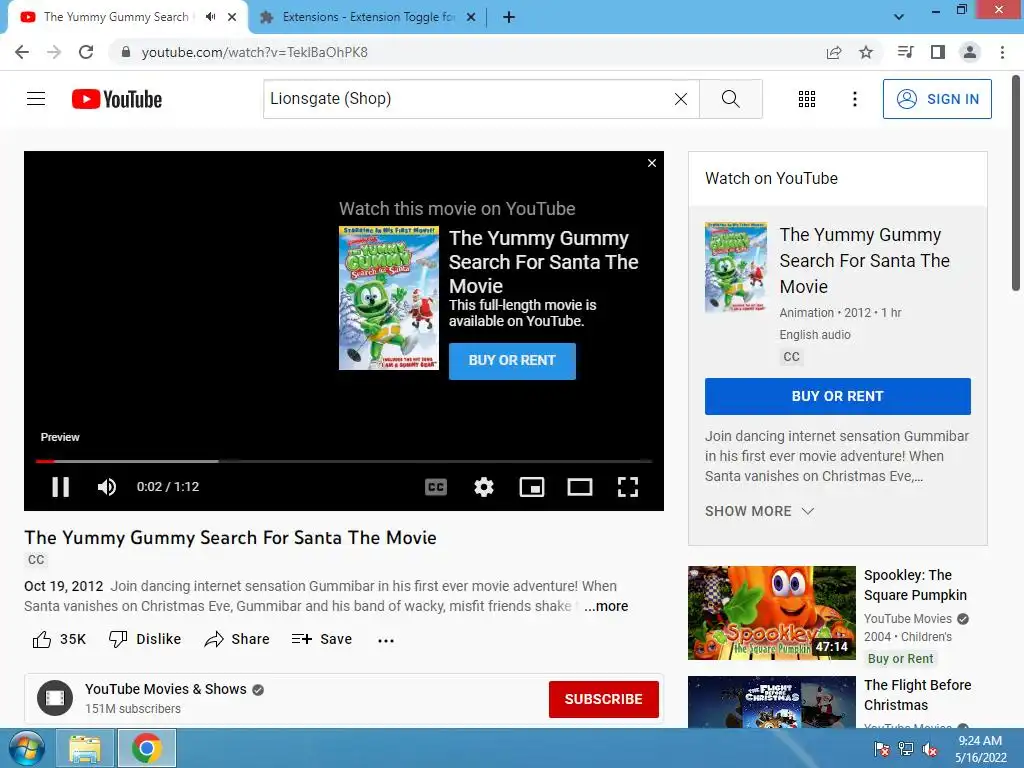Screen dimensions: 1024x768
Task: Click side panel movie poster thumbnail
Action: click(x=735, y=267)
